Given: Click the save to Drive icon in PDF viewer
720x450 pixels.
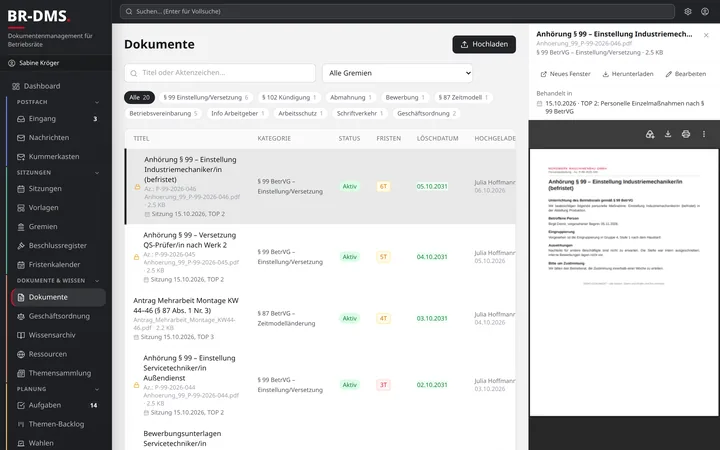Looking at the screenshot, I should 650,134.
